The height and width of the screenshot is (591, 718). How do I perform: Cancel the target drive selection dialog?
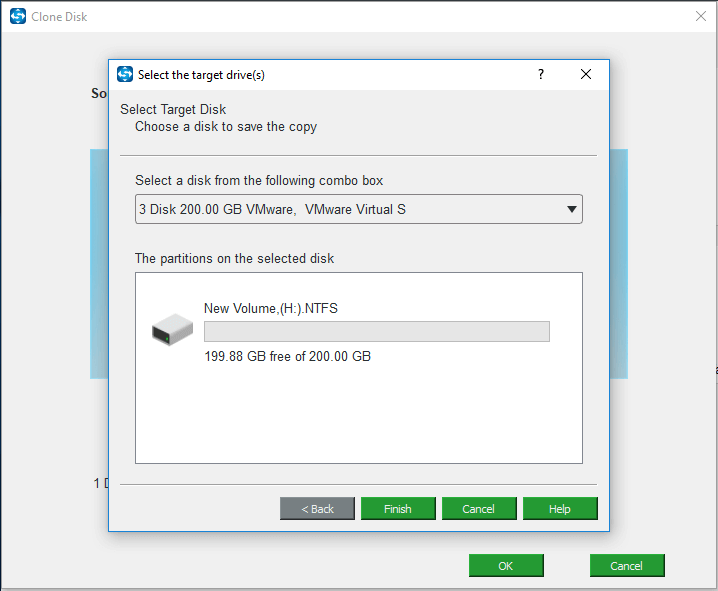pyautogui.click(x=479, y=509)
